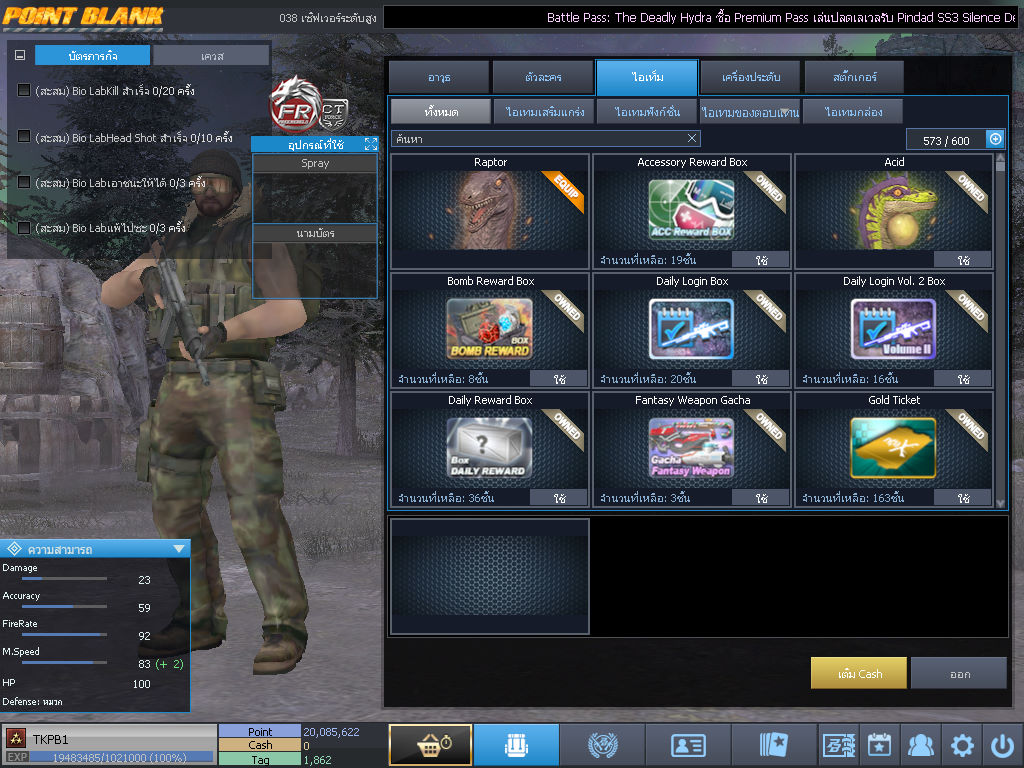Use the Acid item
The image size is (1024, 768).
[x=963, y=260]
